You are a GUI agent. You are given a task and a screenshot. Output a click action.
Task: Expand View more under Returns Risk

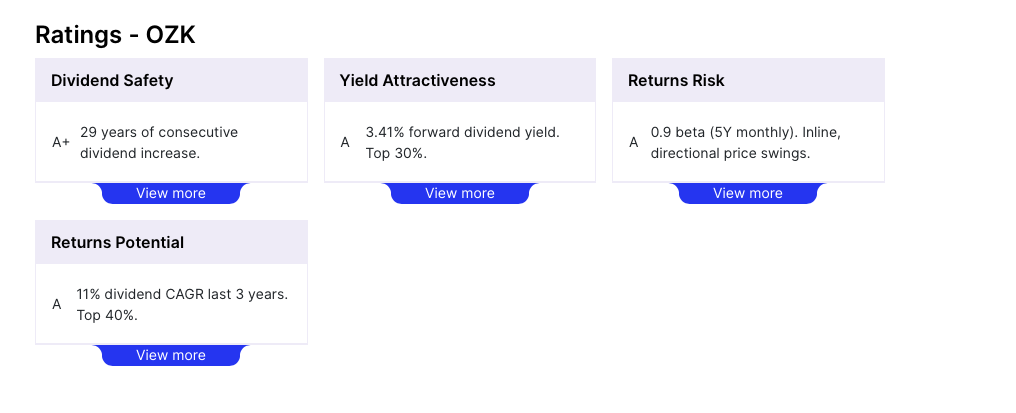tap(747, 193)
